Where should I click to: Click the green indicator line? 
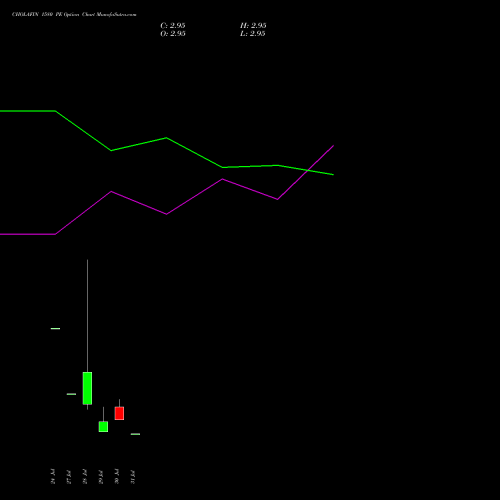[167, 138]
